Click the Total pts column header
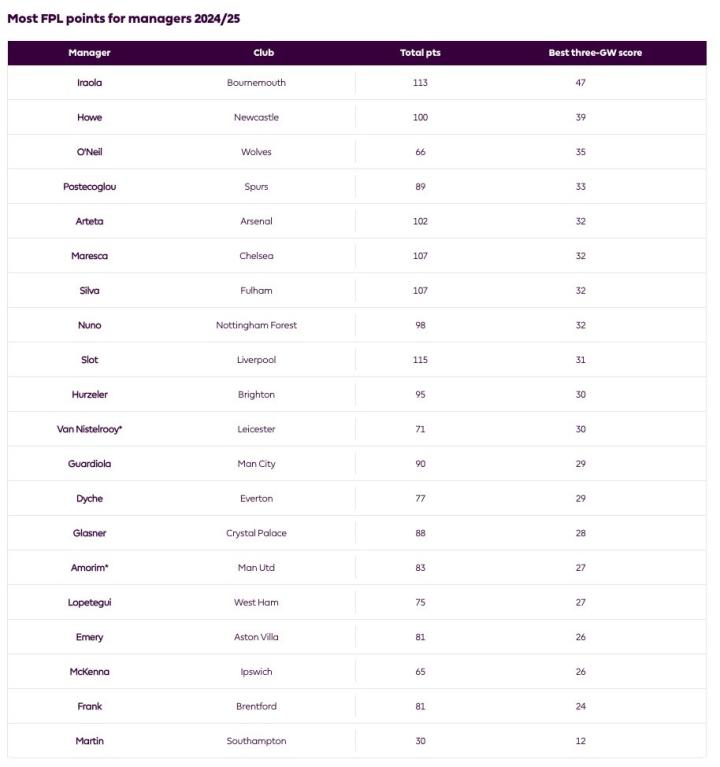This screenshot has width=720, height=767. coord(420,53)
